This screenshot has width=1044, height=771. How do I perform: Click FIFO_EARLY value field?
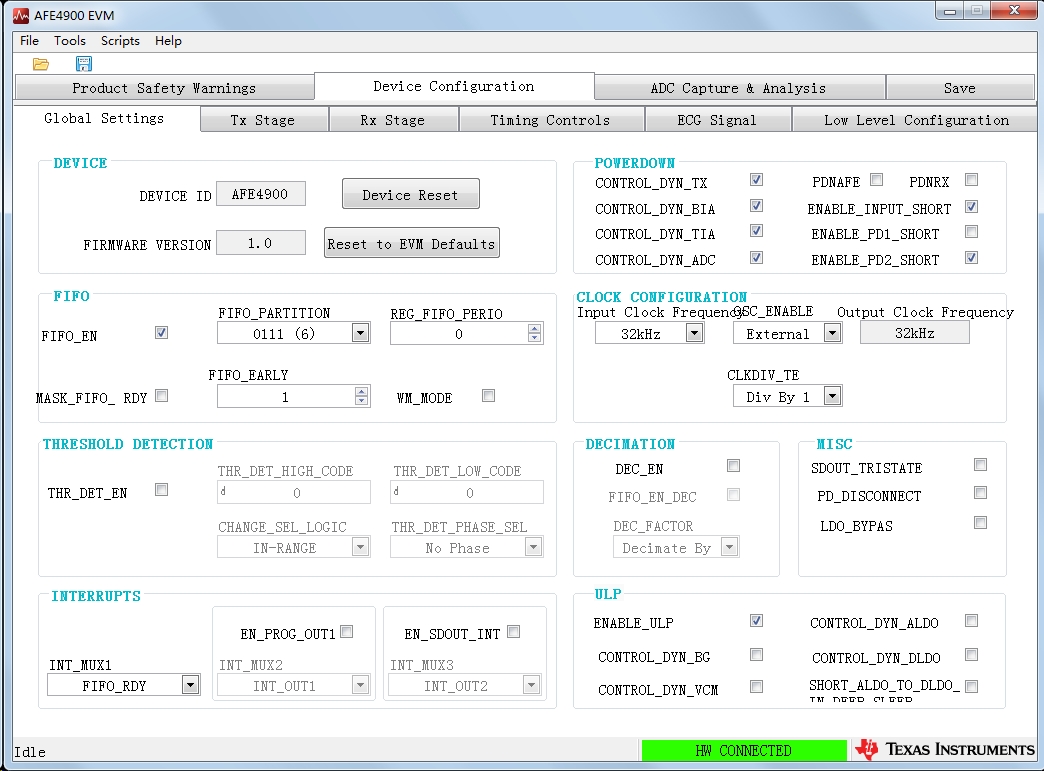(x=286, y=397)
